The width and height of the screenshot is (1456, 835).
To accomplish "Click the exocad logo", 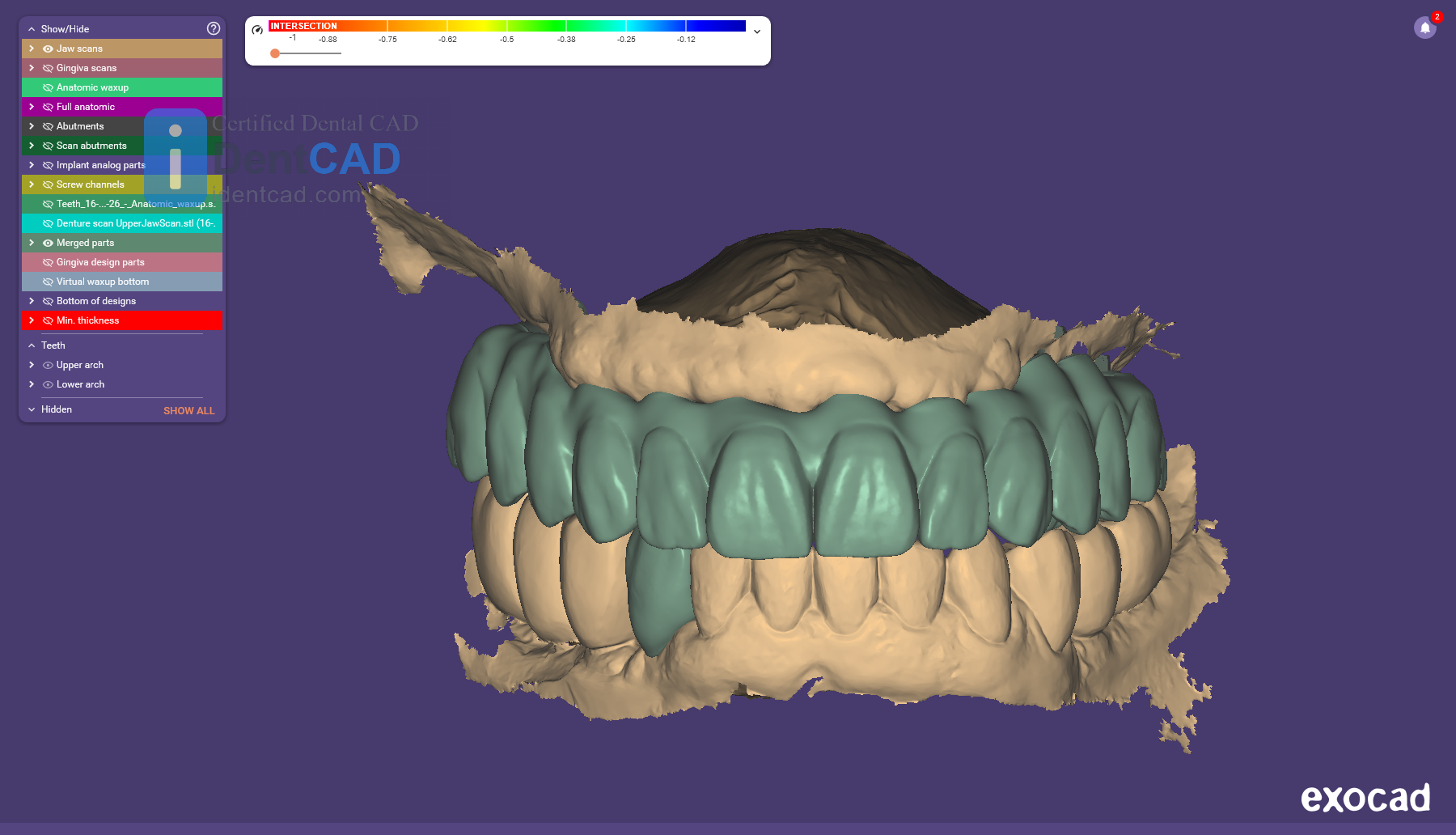I will [x=1365, y=798].
